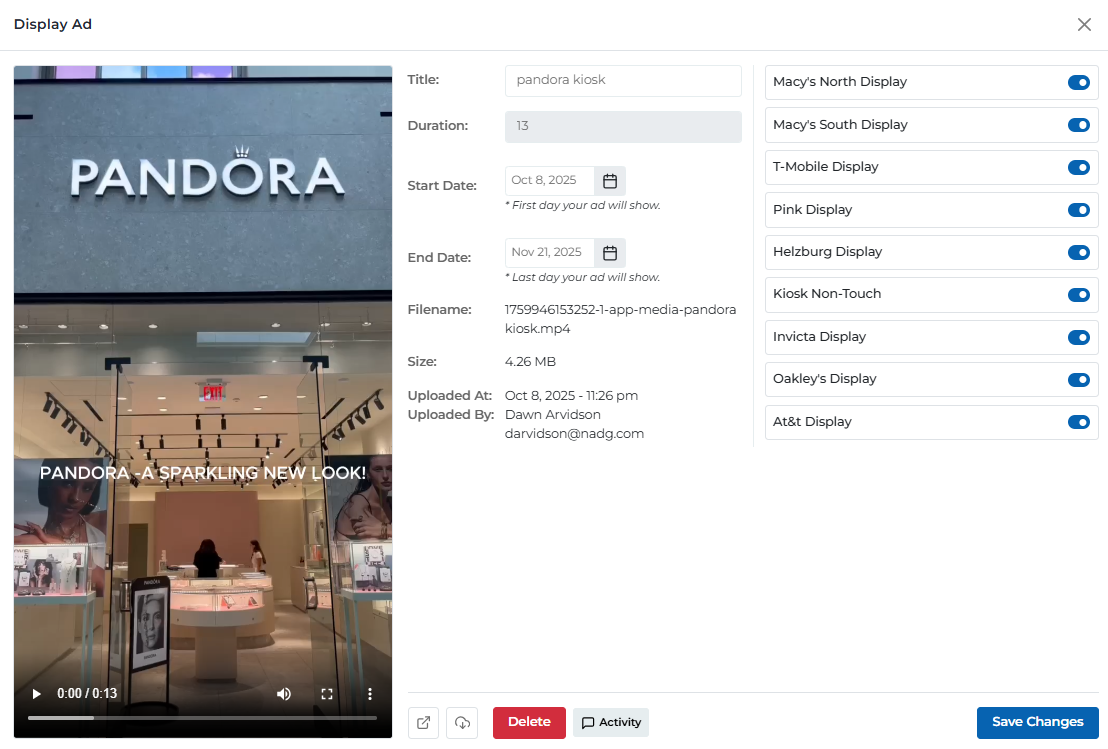The image size is (1108, 749).
Task: Open the Activity log
Action: click(x=611, y=723)
